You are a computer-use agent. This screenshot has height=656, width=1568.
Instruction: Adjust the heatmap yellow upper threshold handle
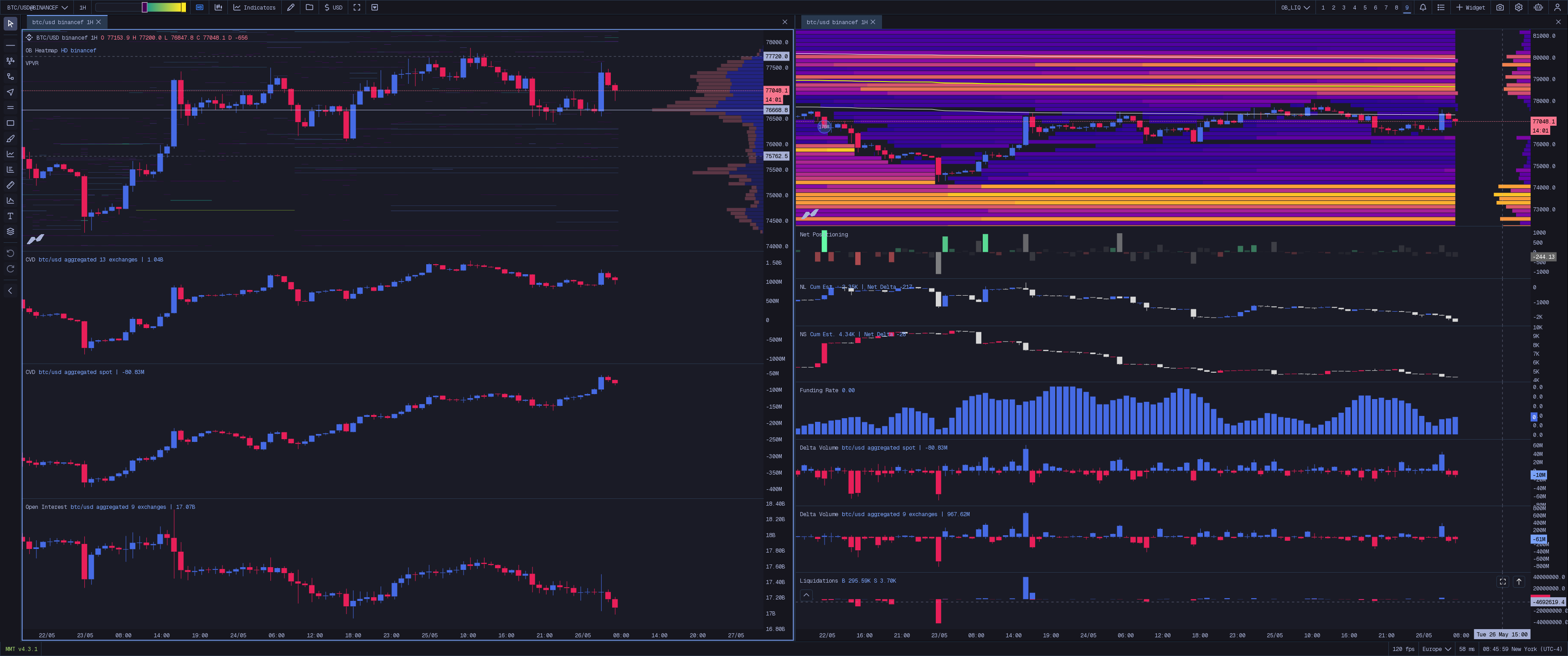[183, 7]
